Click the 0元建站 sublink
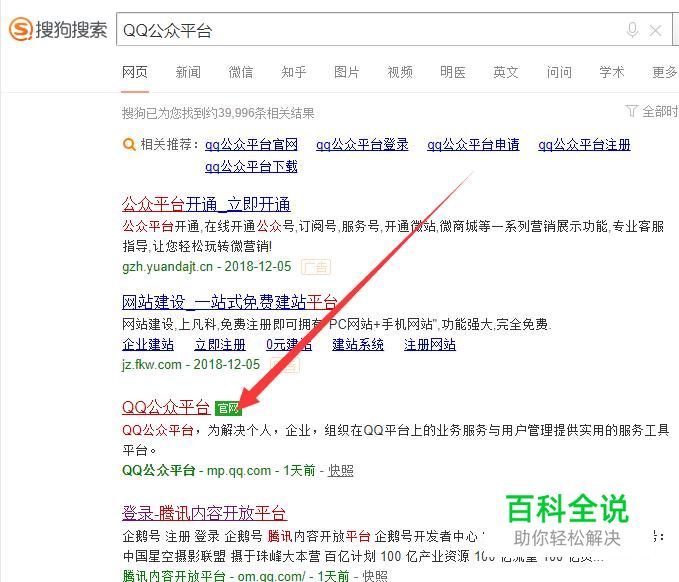The image size is (679, 582). click(x=289, y=345)
